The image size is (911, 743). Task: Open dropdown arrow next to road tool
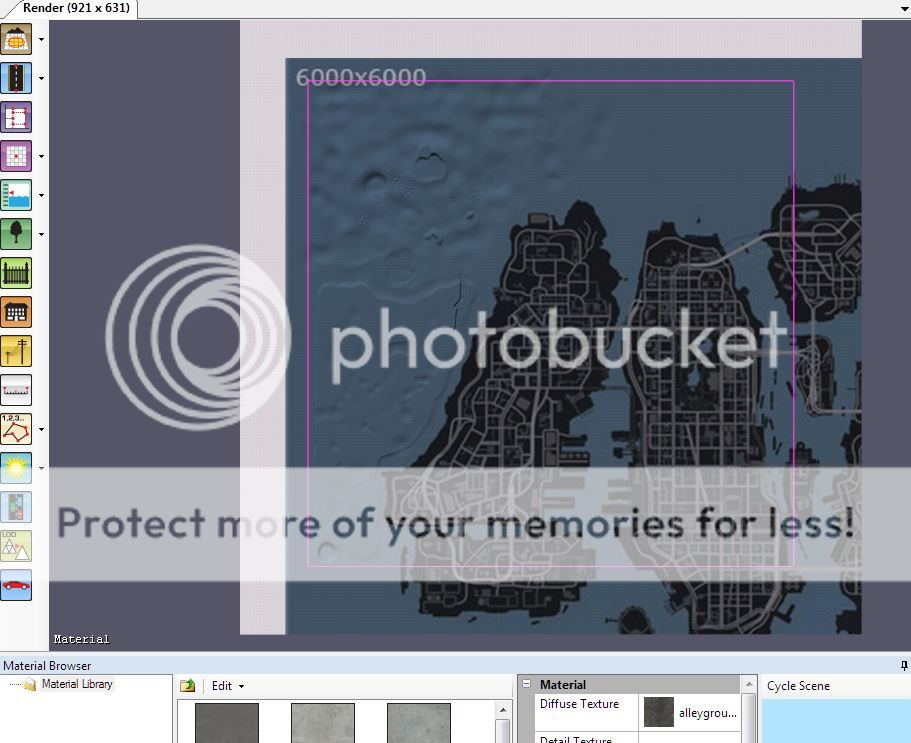(41, 78)
